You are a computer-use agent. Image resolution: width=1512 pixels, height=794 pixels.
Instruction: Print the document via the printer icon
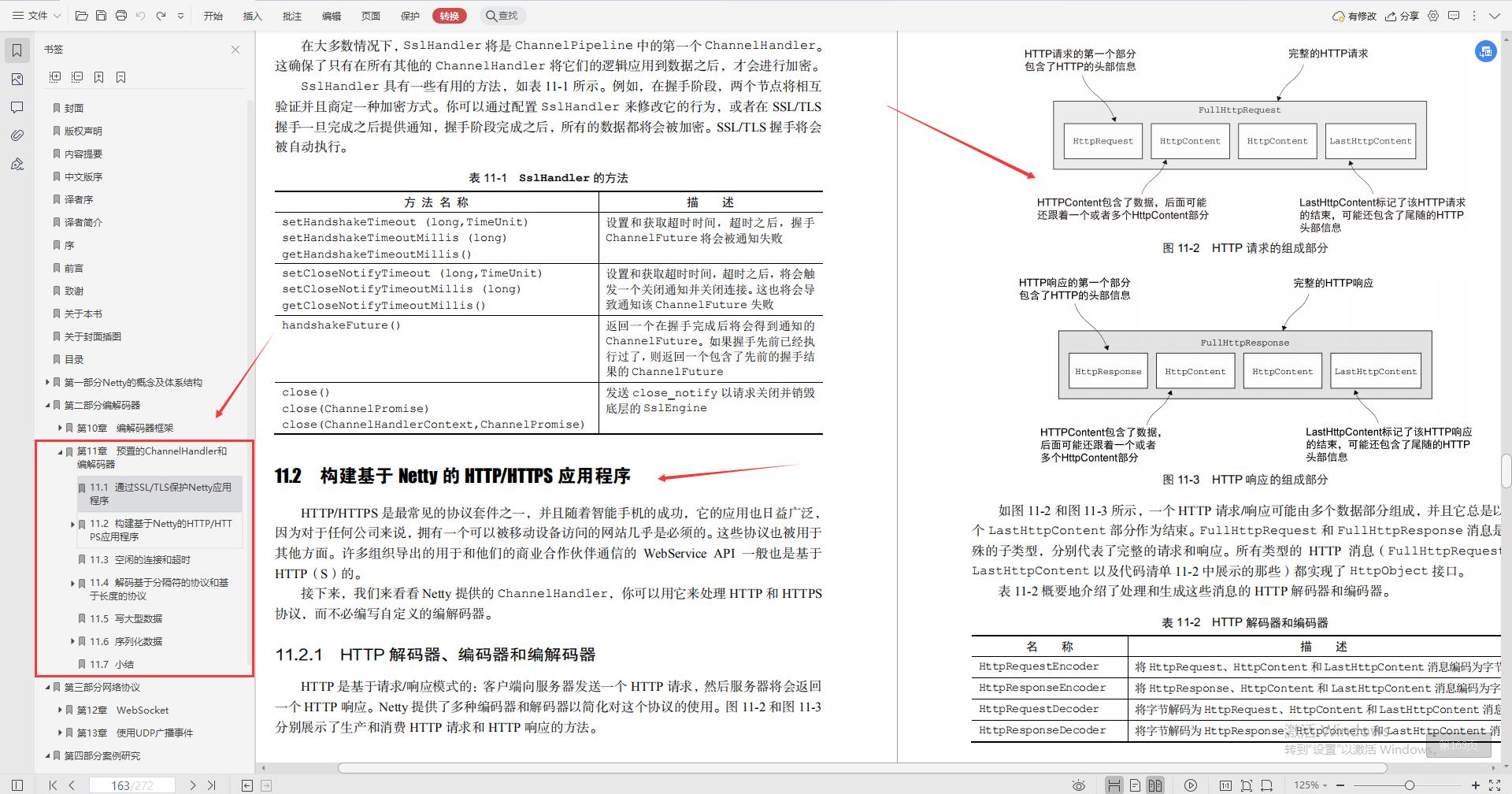pyautogui.click(x=121, y=15)
